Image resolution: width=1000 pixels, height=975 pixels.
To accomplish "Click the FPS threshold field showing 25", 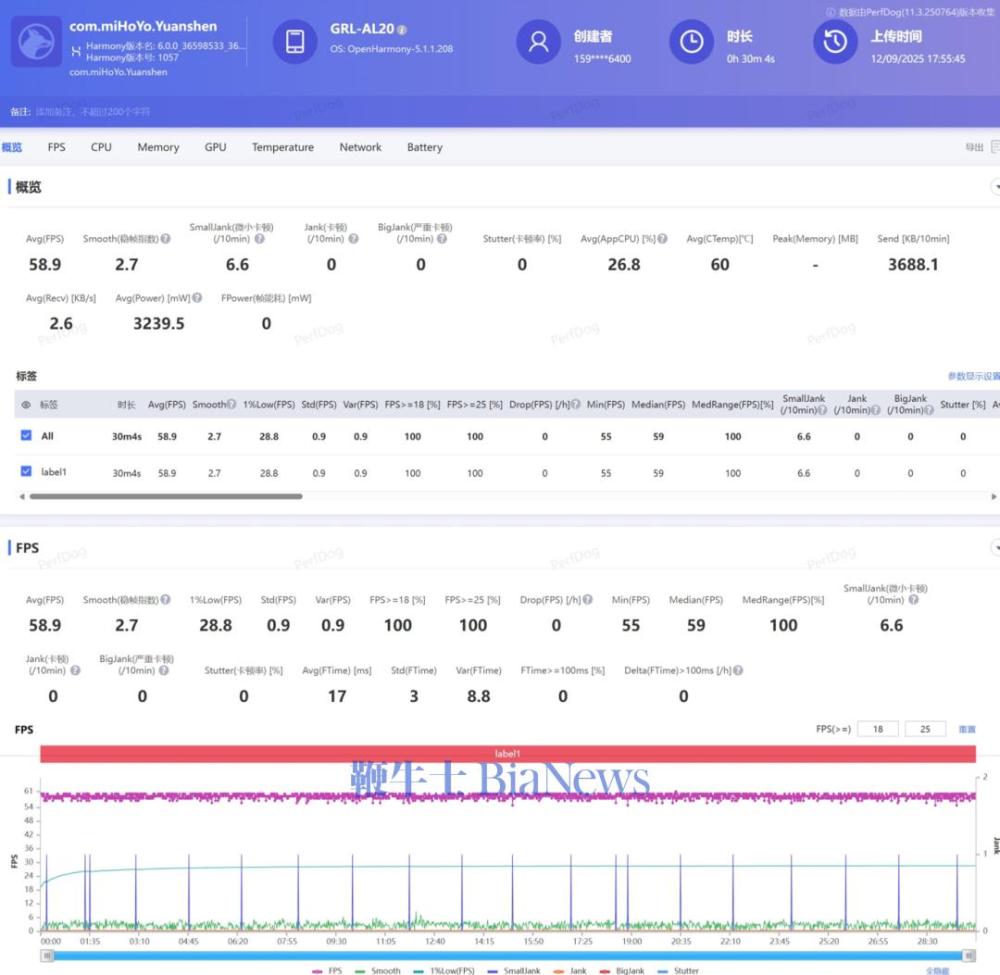I will 925,729.
